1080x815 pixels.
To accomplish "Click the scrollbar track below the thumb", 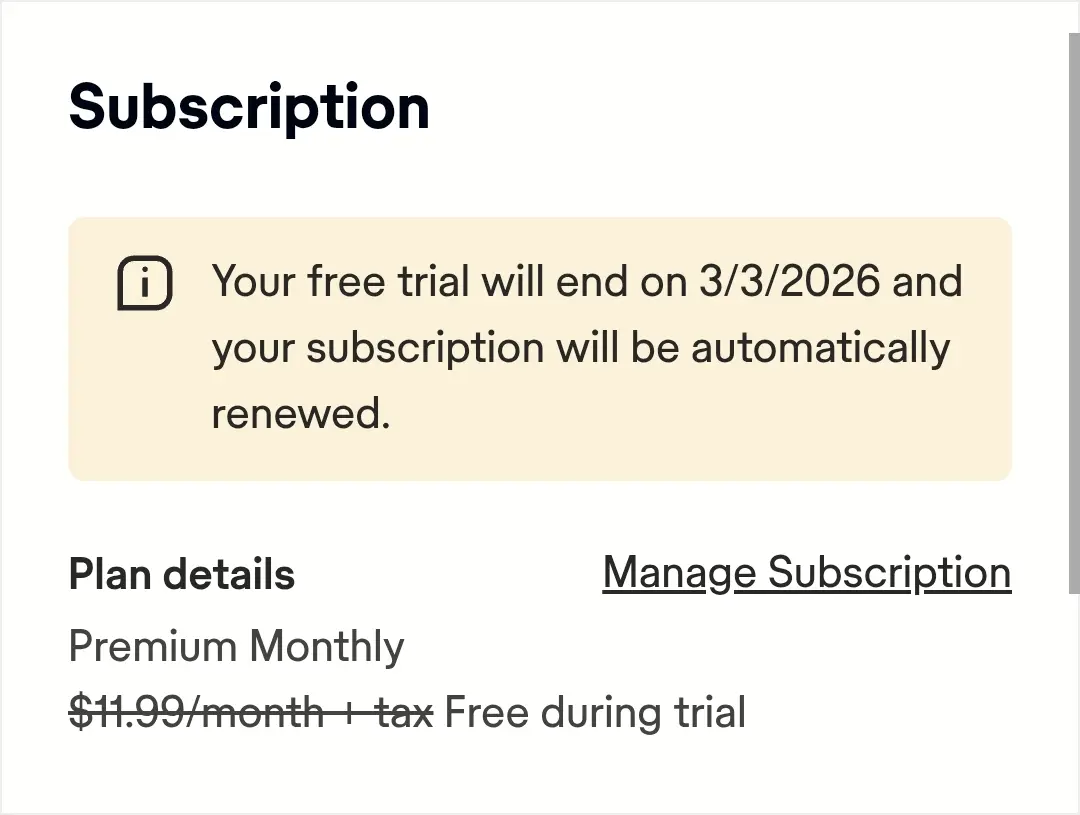I will (x=1074, y=703).
